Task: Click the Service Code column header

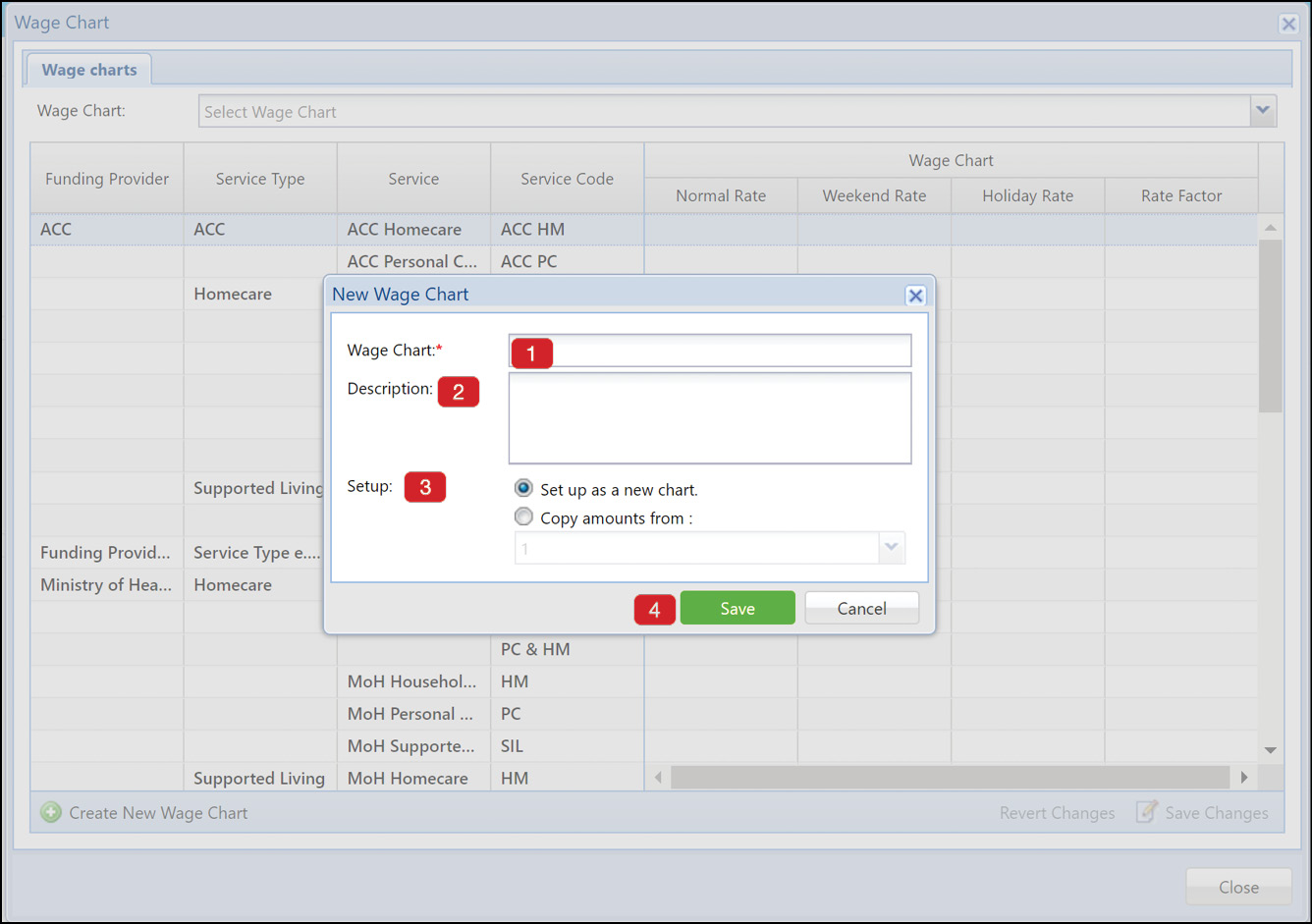Action: 567,179
